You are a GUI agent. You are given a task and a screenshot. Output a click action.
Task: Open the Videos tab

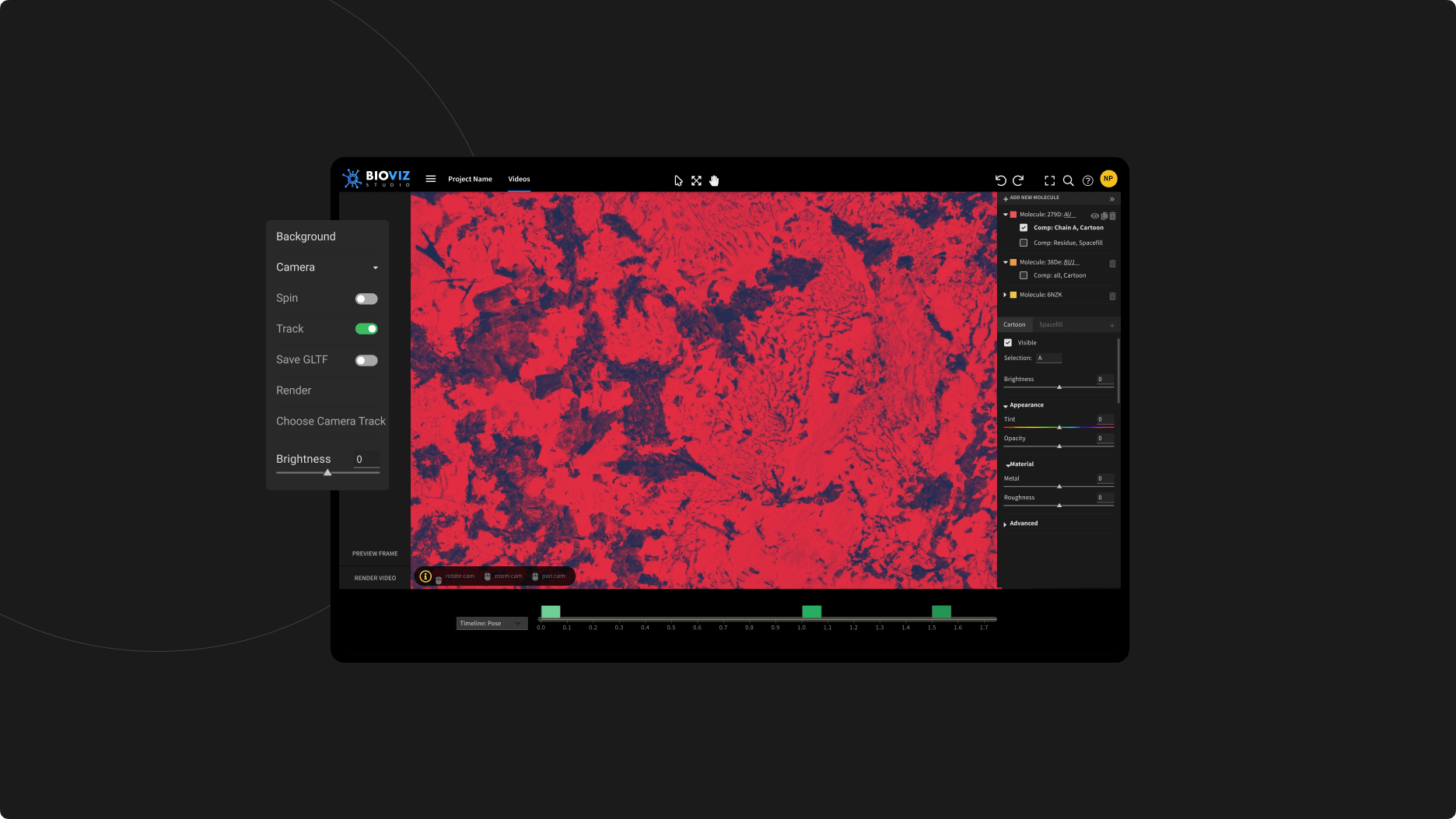(519, 179)
